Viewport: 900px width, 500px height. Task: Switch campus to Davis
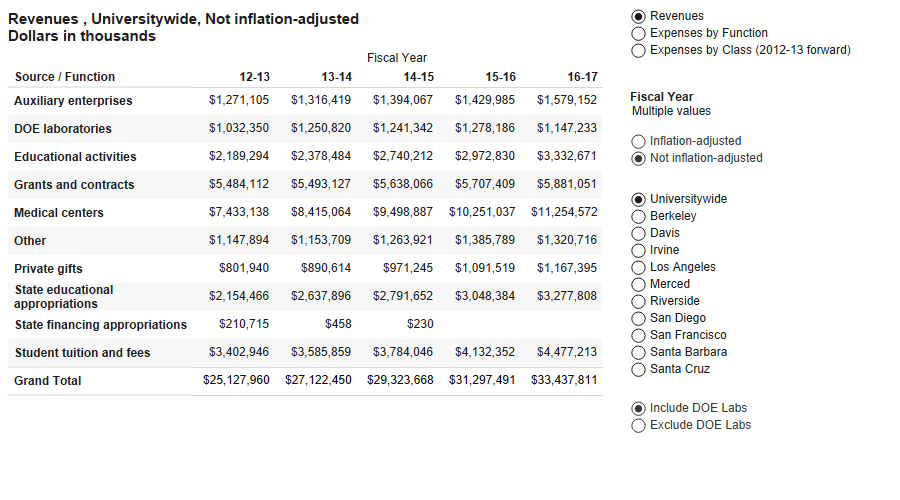pyautogui.click(x=638, y=234)
